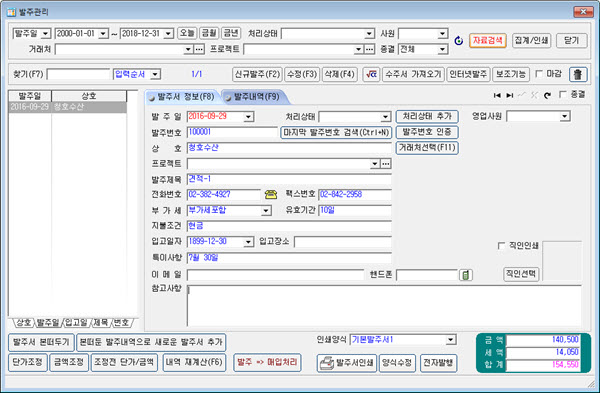Click the 수주서 가져오기 button
The width and height of the screenshot is (600, 393).
pyautogui.click(x=413, y=74)
